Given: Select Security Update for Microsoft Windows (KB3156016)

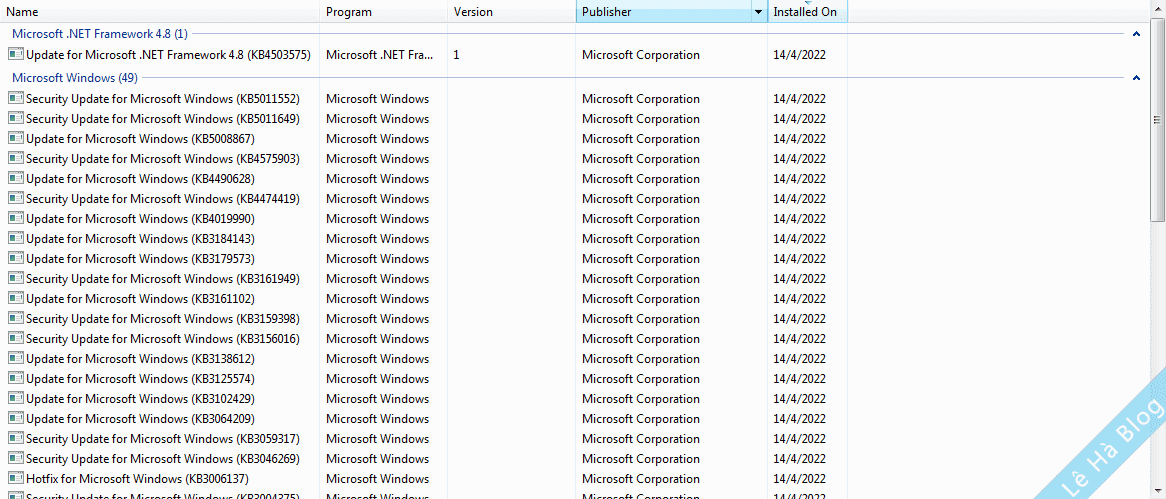Looking at the screenshot, I should [163, 338].
